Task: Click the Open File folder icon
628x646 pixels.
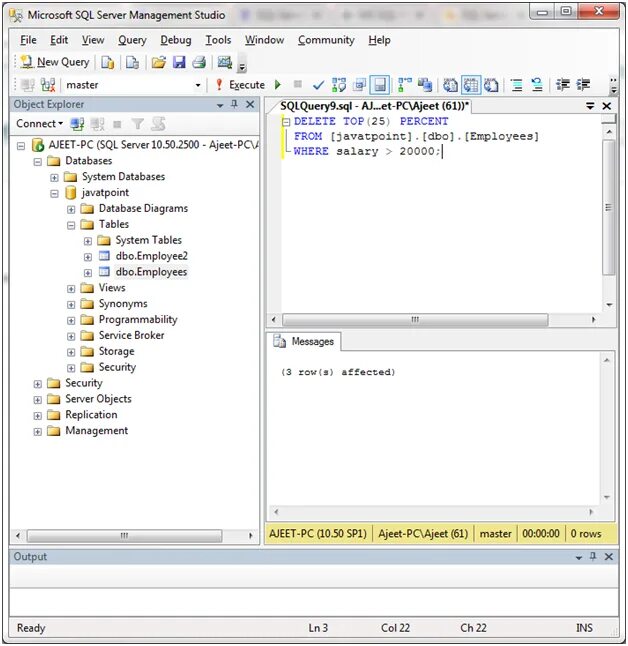Action: (x=159, y=62)
